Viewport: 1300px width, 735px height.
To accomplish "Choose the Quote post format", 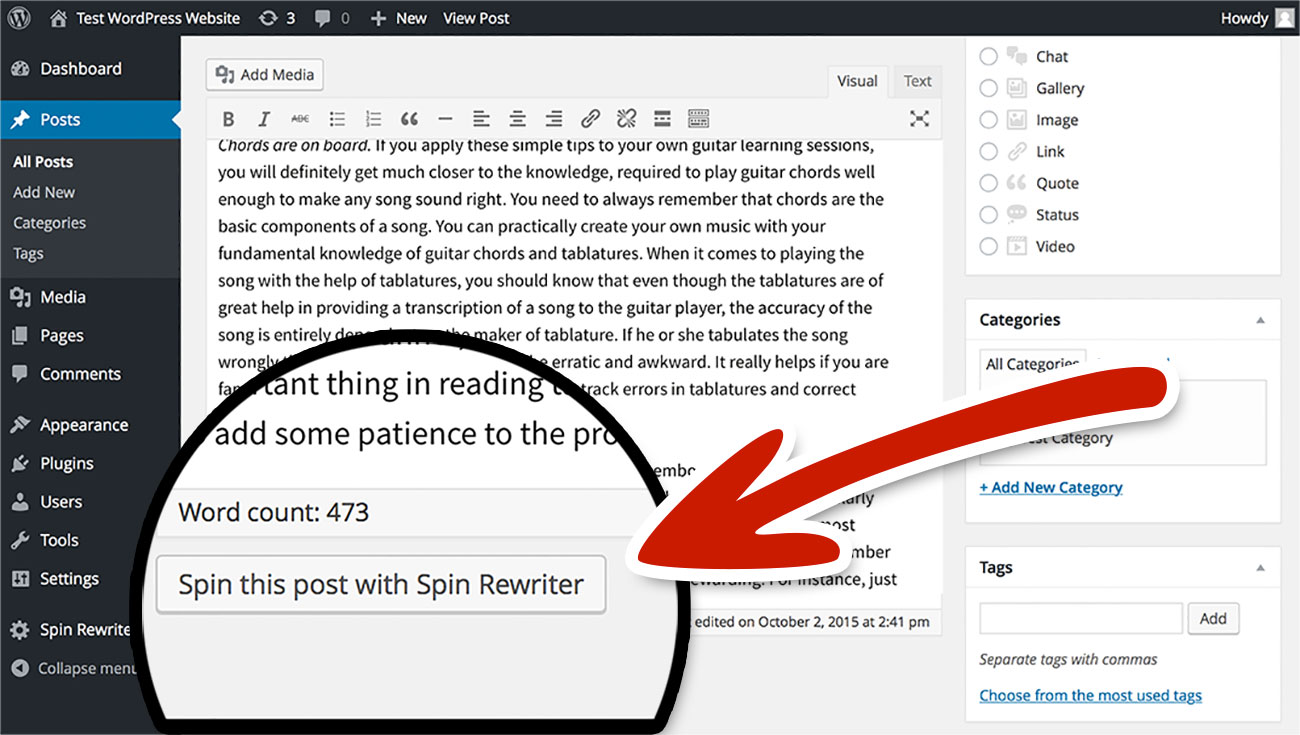I will [989, 183].
